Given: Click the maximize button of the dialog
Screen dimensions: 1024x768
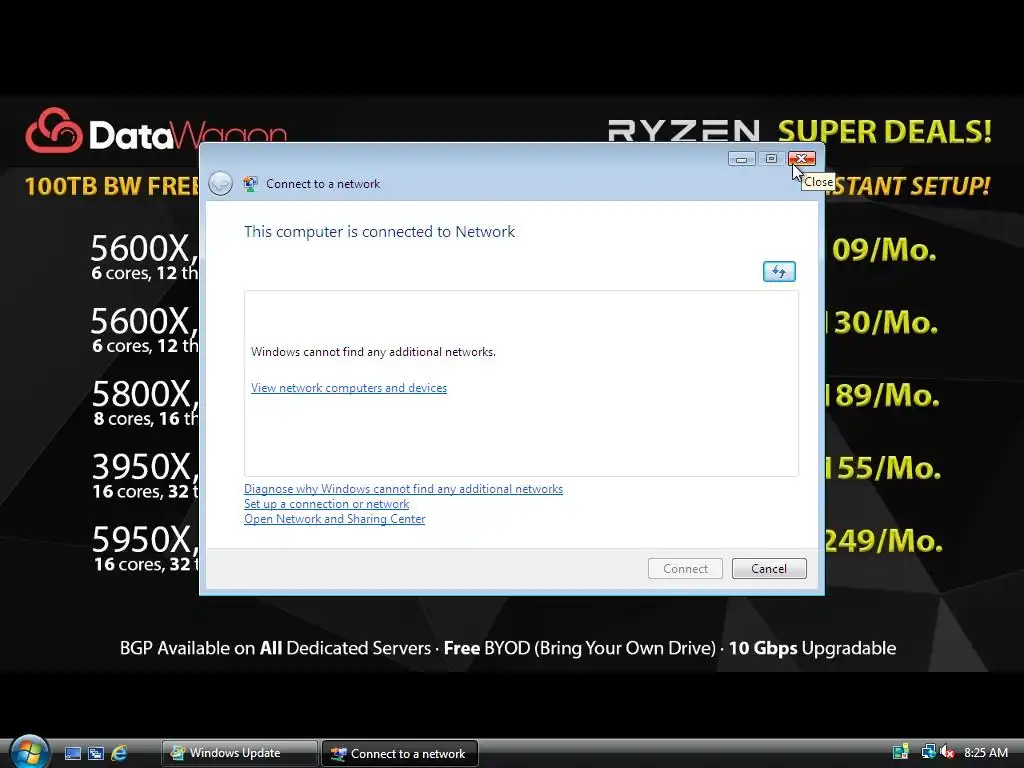Looking at the screenshot, I should [771, 159].
